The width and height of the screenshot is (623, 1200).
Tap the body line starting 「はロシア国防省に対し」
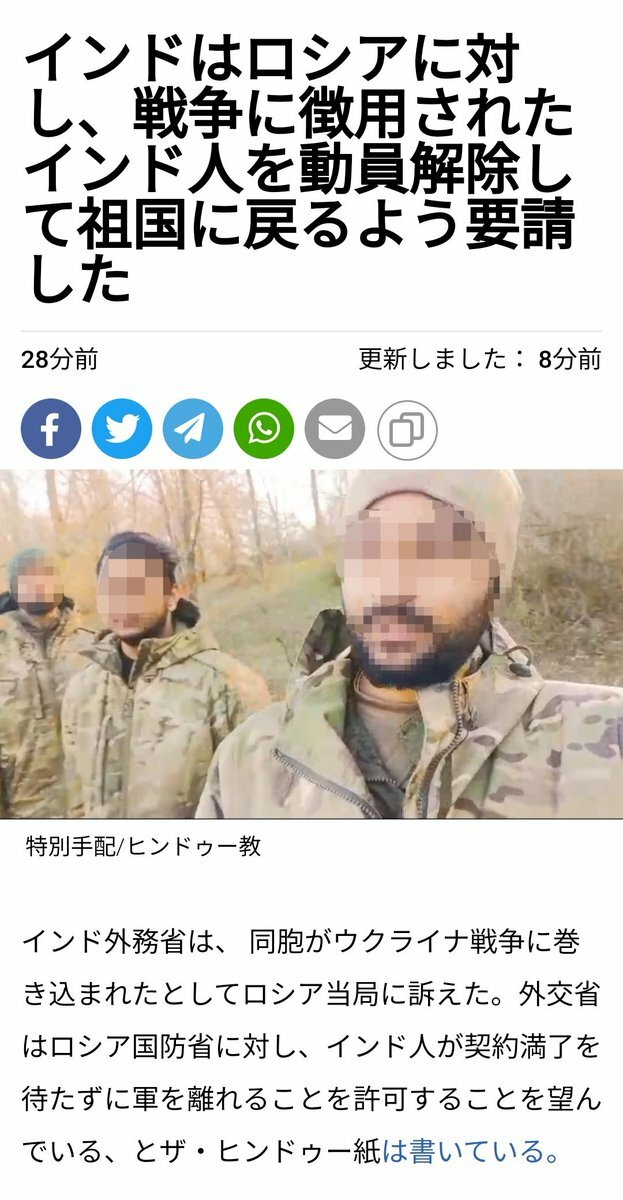click(311, 1048)
